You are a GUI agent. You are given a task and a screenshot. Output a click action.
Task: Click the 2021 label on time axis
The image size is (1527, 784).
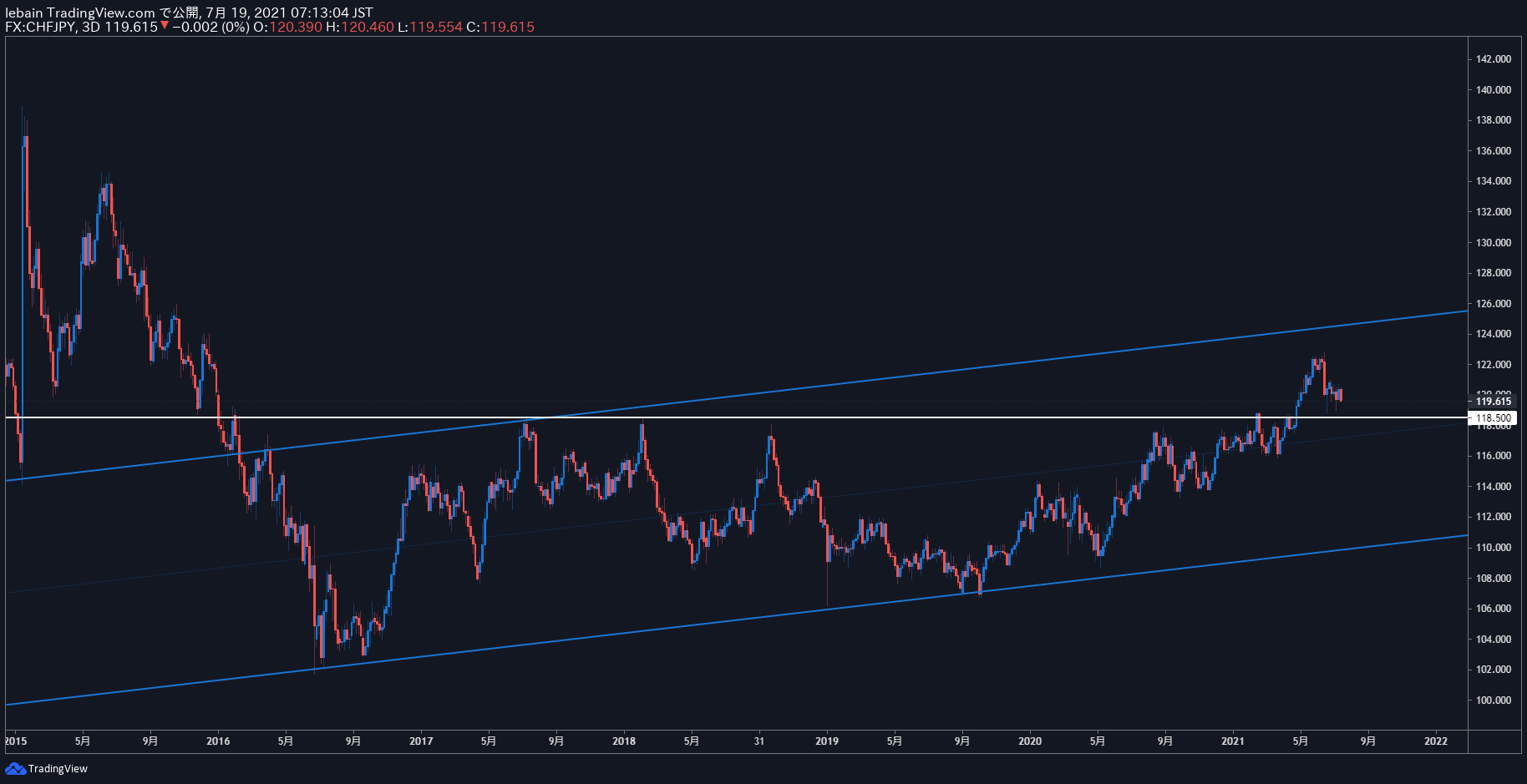coord(1233,741)
